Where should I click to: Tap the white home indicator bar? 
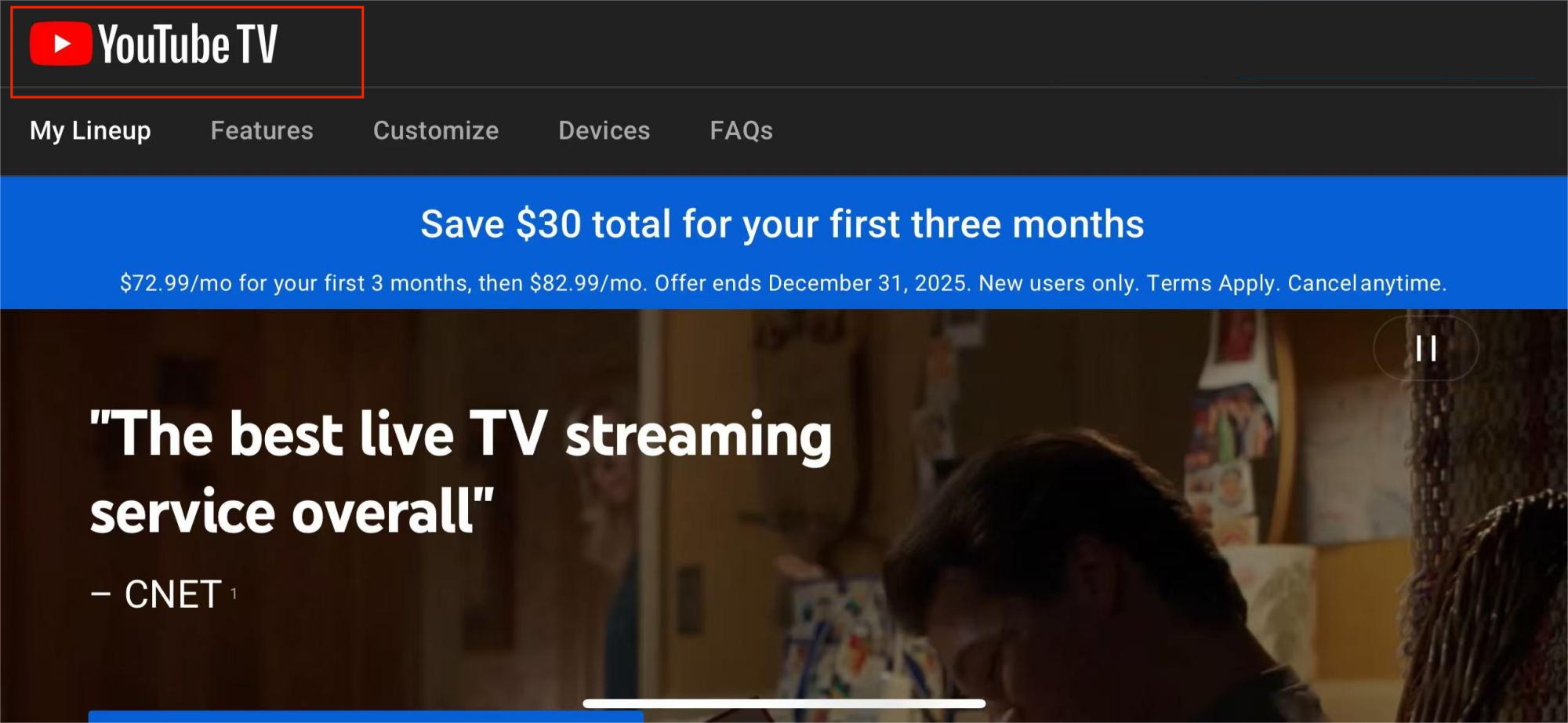pyautogui.click(x=784, y=703)
